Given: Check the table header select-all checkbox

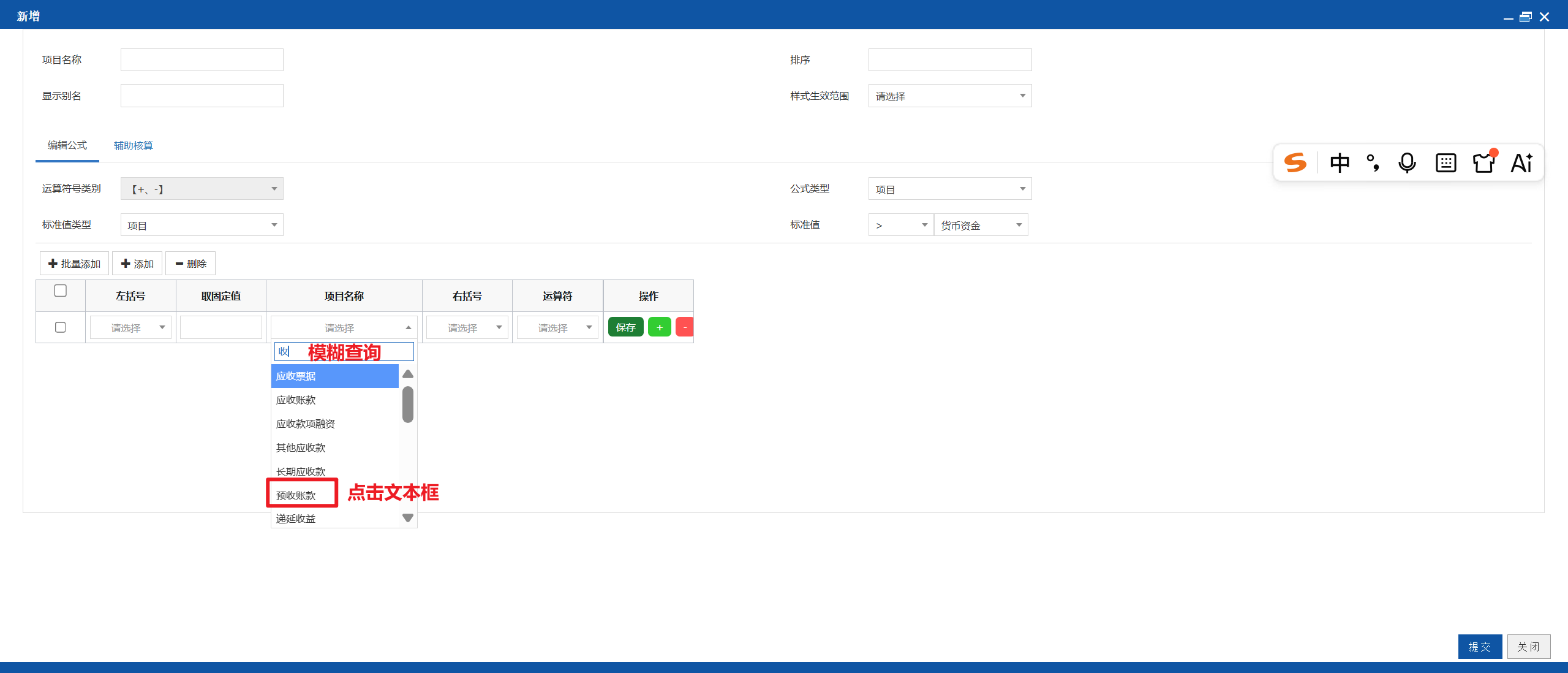Looking at the screenshot, I should point(61,291).
